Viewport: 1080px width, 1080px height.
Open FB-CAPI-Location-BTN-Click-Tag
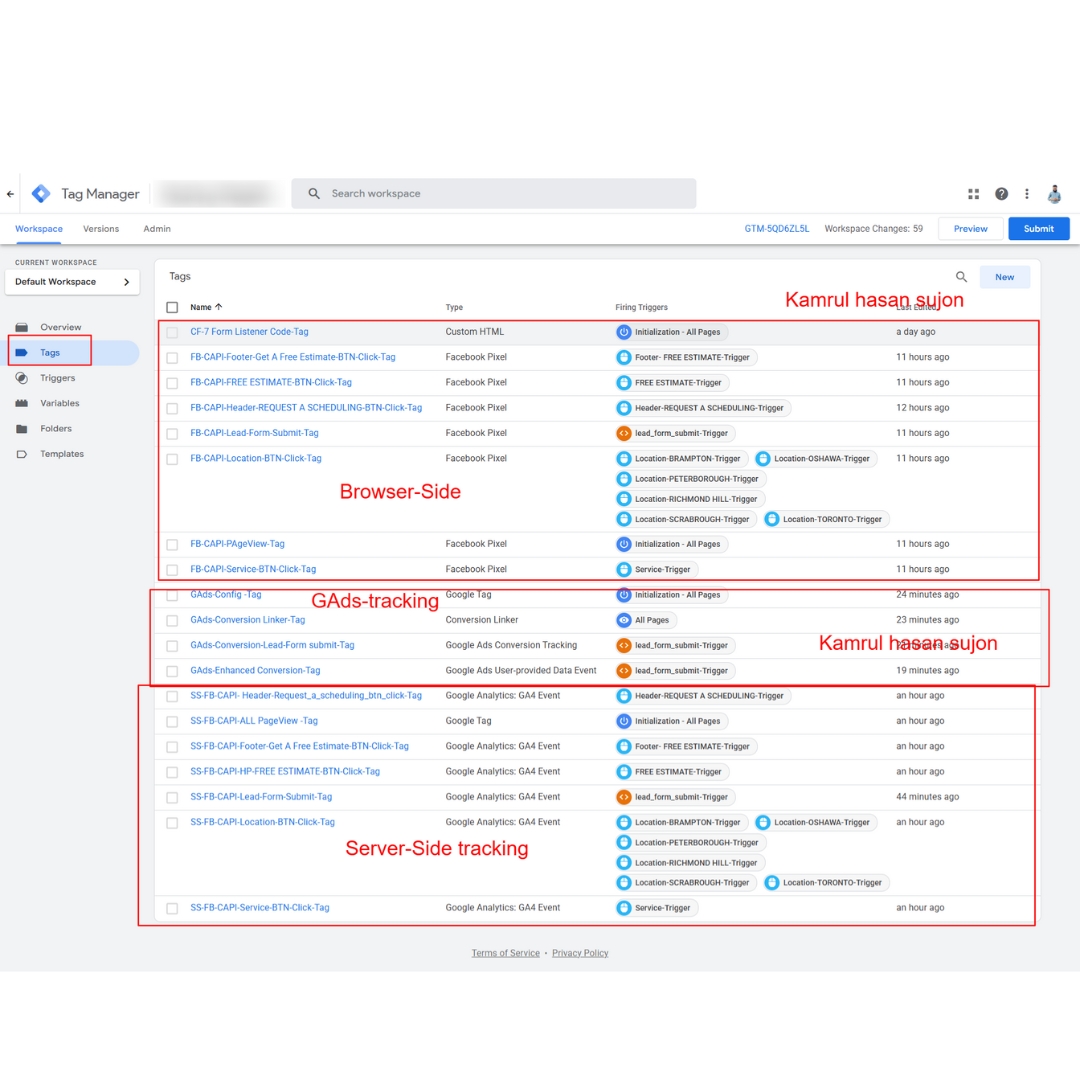tap(256, 459)
